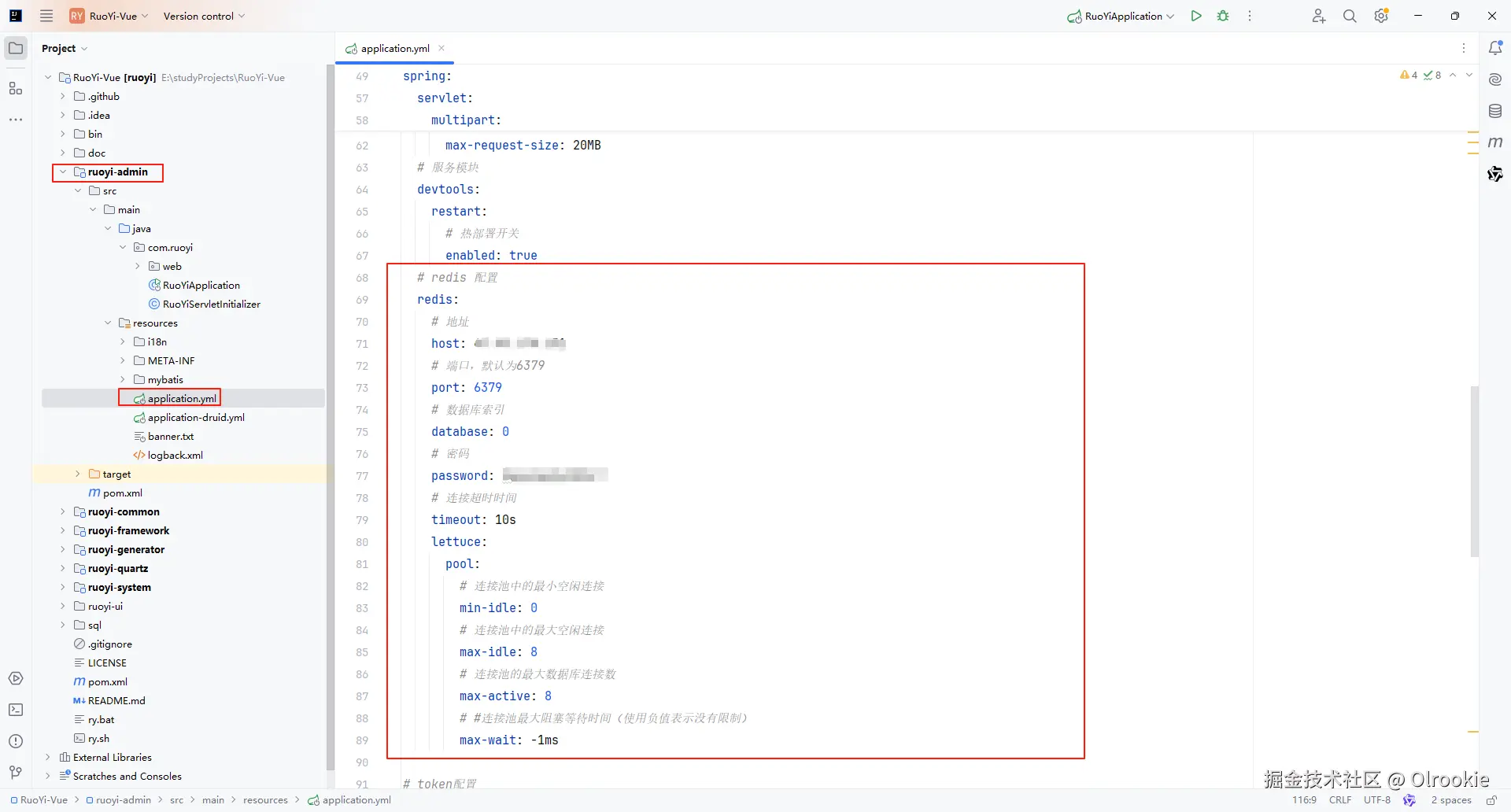Toggle the file read-only lock icon
This screenshot has height=812, width=1511.
point(1491,800)
